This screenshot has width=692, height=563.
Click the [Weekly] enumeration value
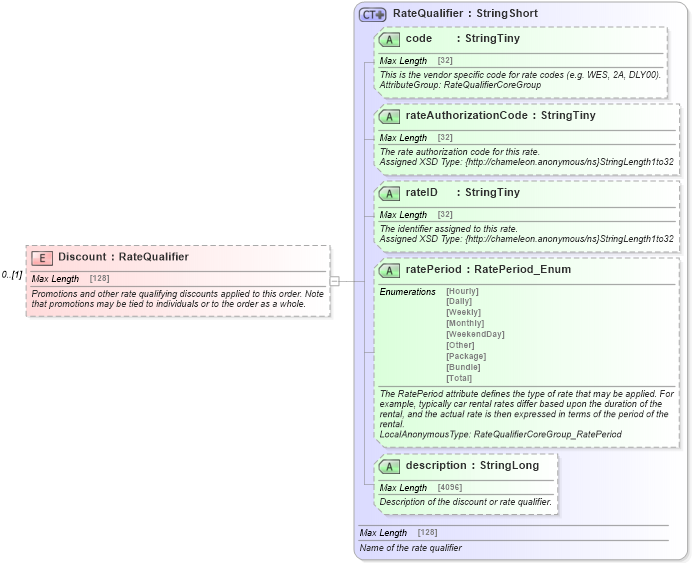[x=463, y=312]
